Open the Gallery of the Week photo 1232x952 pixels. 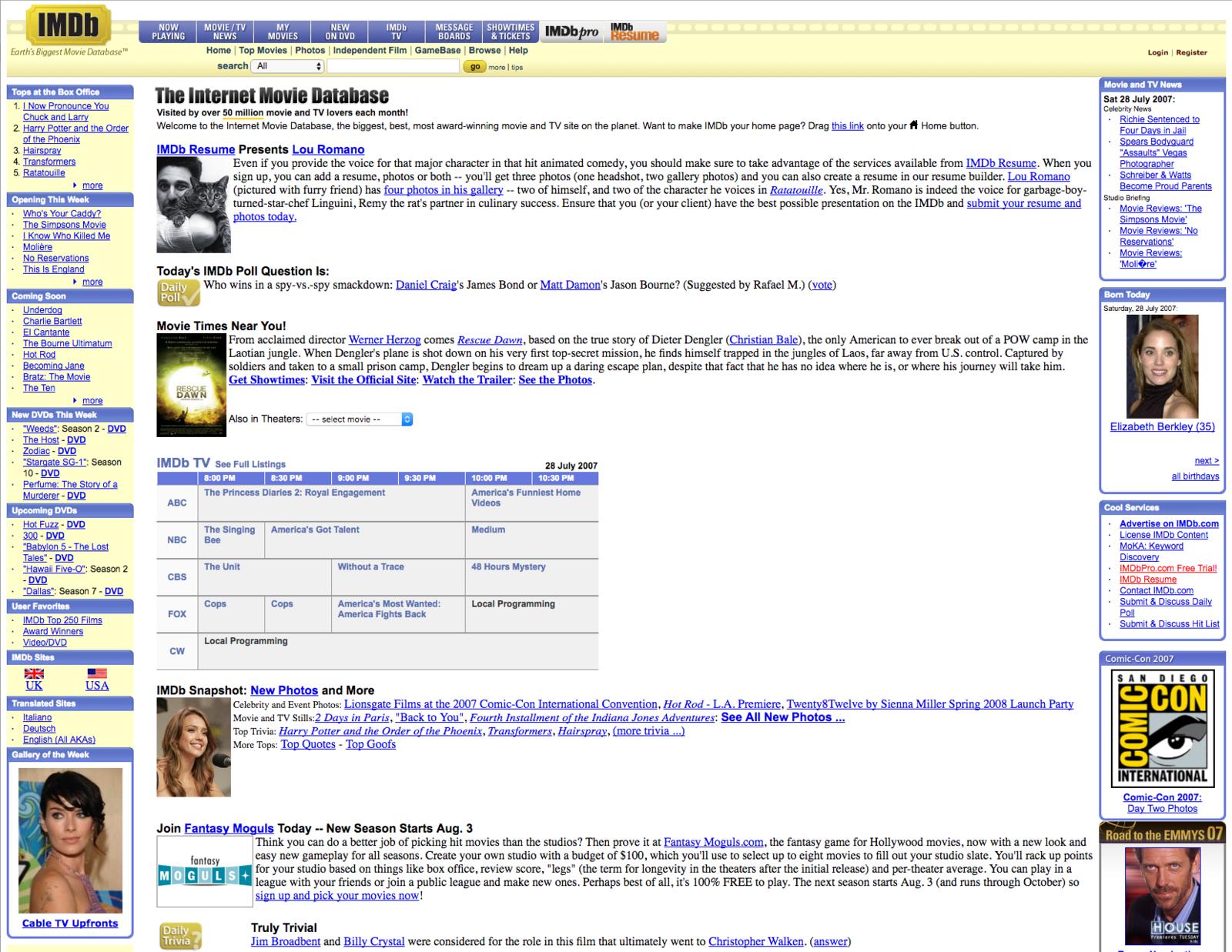tap(70, 839)
